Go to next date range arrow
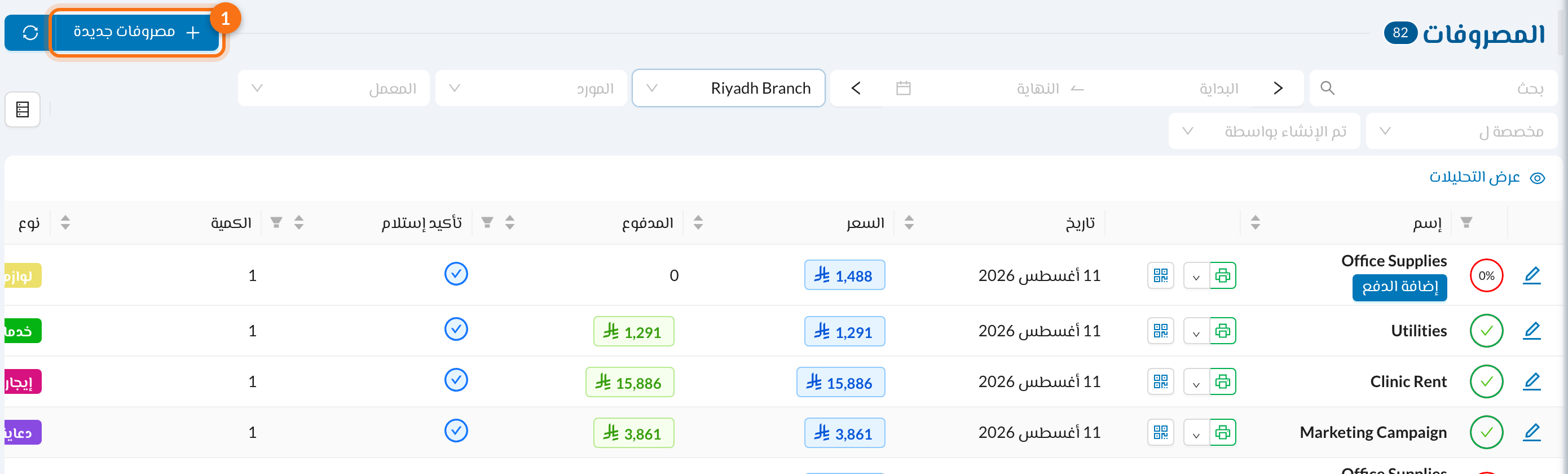Viewport: 1568px width, 474px height. click(856, 89)
